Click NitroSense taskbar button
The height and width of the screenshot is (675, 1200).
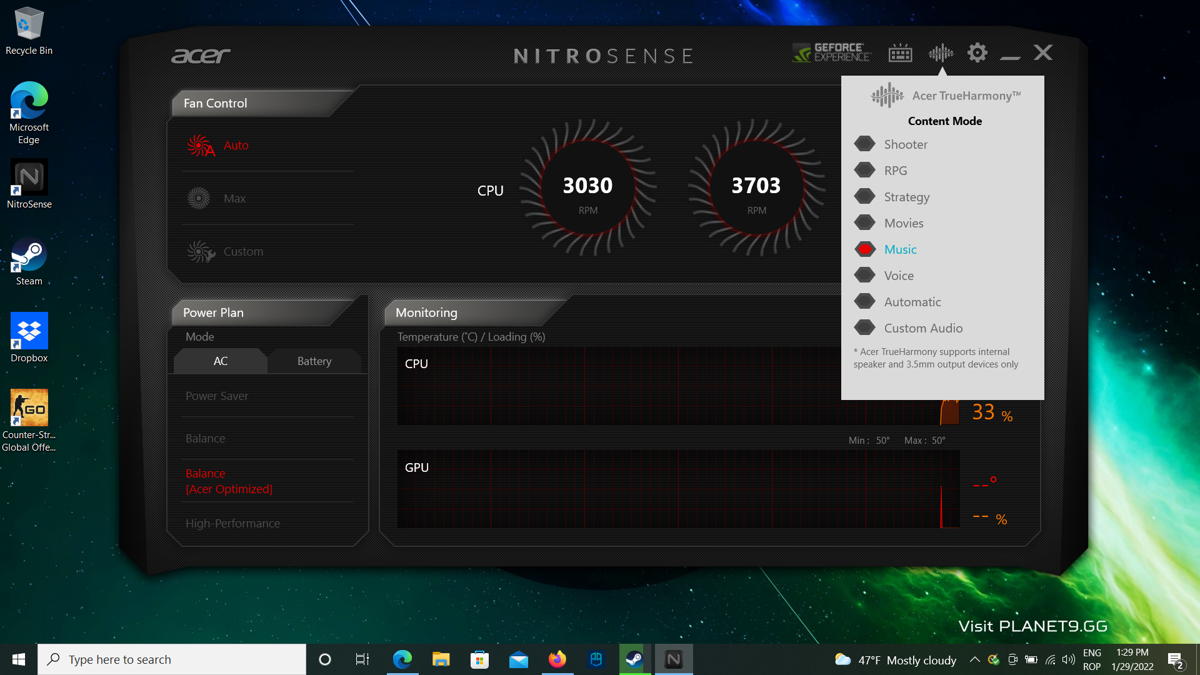(x=673, y=659)
